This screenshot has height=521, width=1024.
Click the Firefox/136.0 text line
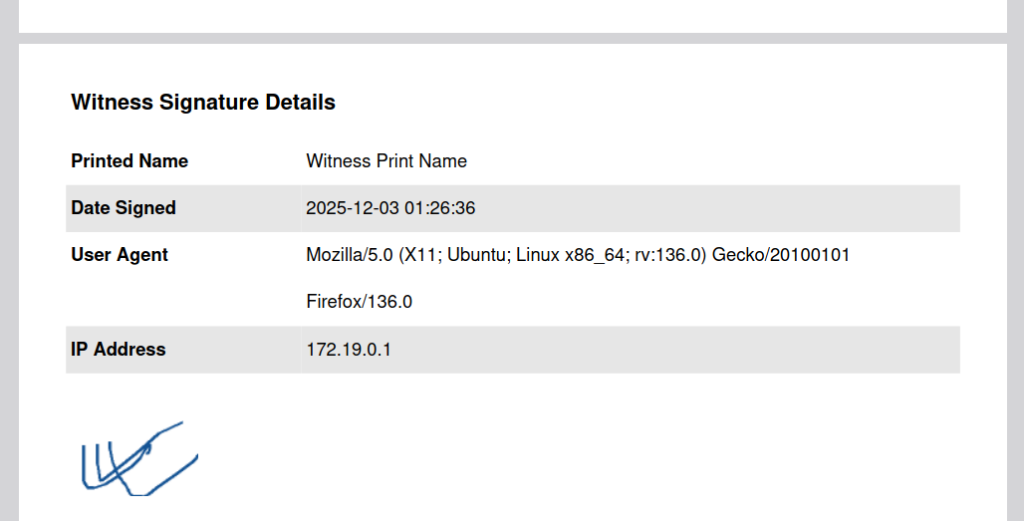tap(359, 302)
